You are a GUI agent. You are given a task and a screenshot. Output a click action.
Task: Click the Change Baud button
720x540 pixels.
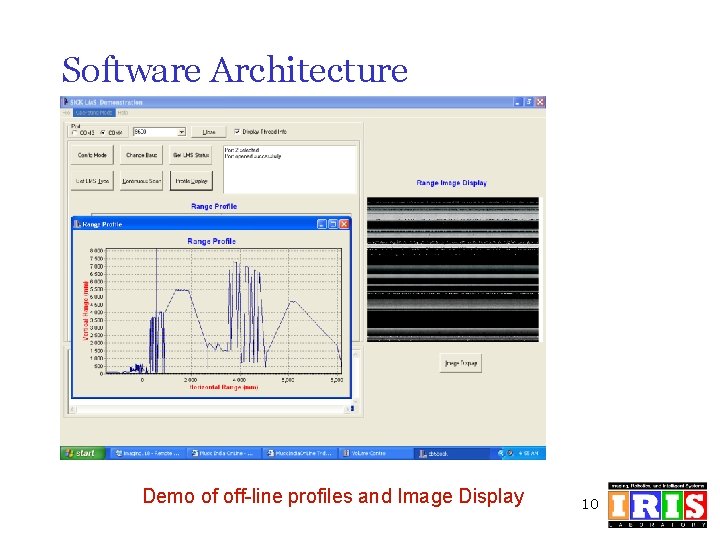(141, 155)
